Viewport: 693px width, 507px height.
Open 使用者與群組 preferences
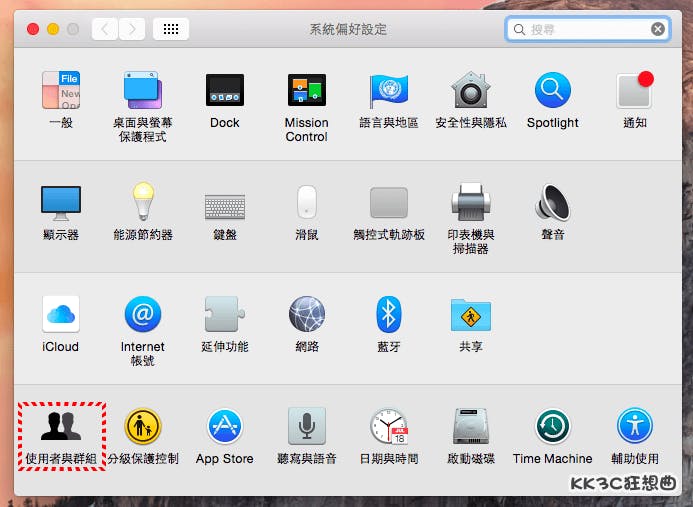[x=61, y=427]
